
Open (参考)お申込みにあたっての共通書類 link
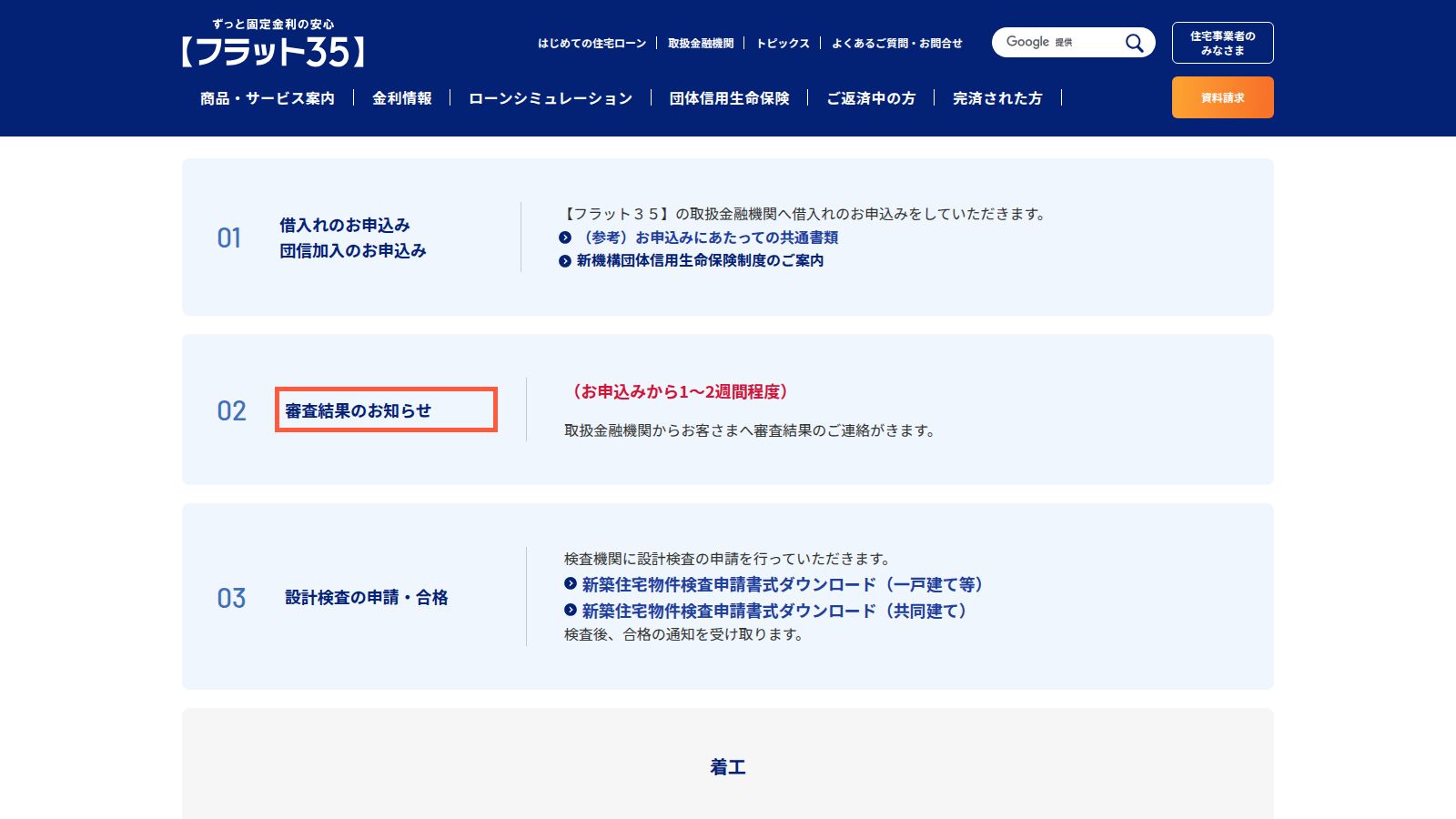[x=708, y=238]
